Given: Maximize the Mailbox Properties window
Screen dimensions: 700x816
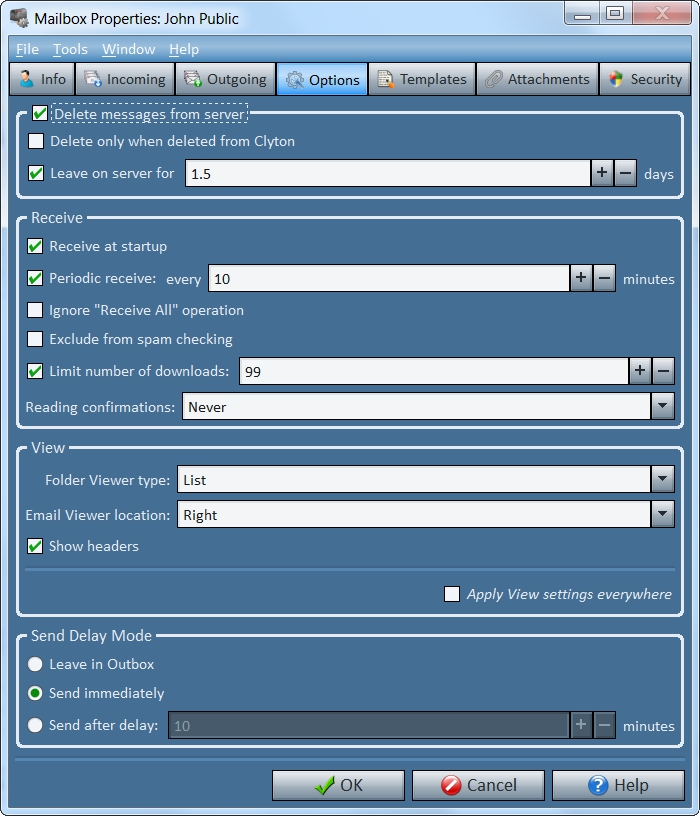Looking at the screenshot, I should [616, 14].
